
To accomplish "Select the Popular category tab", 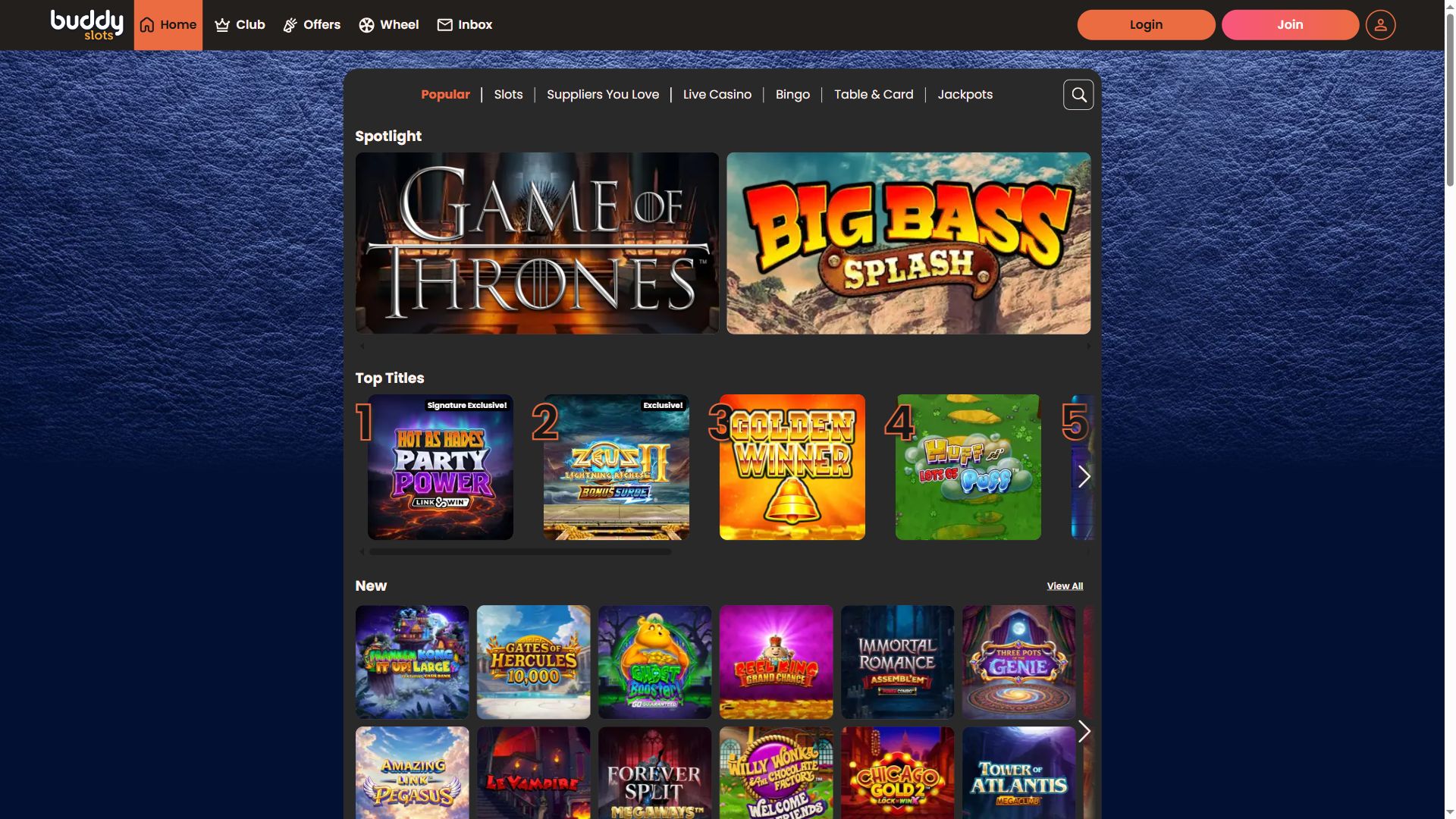I will pos(445,95).
